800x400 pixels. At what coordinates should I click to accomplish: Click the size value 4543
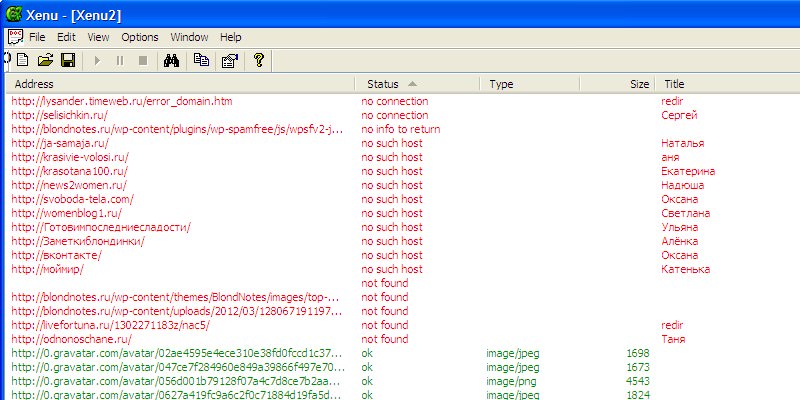point(638,381)
